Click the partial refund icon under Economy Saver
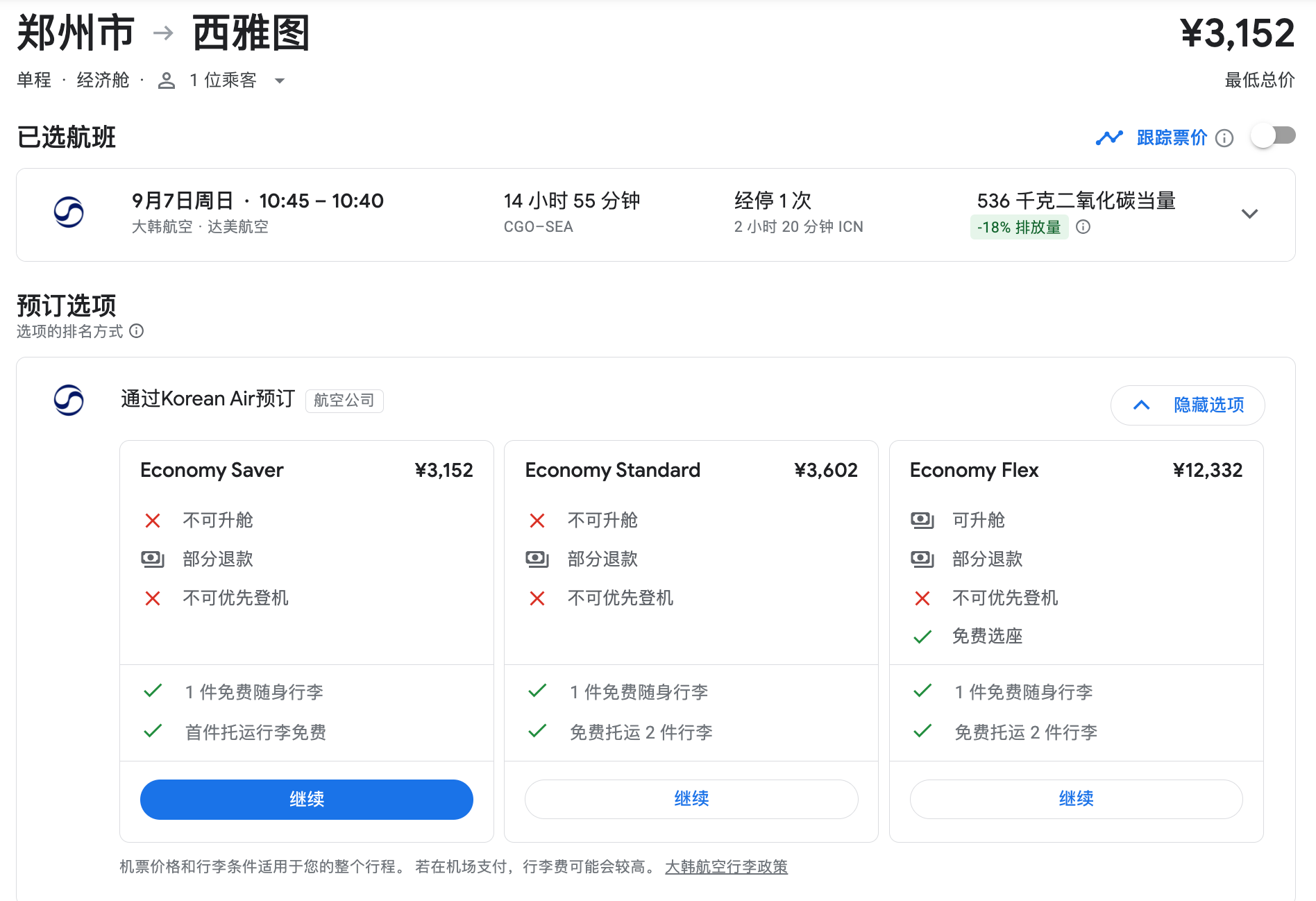Screen dimensions: 1316x901 [152, 559]
